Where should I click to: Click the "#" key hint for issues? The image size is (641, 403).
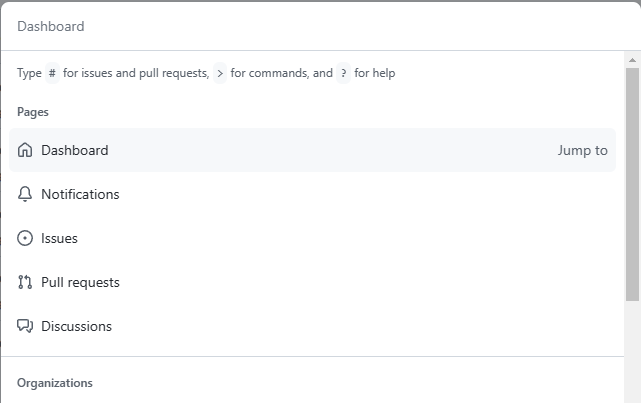pyautogui.click(x=52, y=73)
